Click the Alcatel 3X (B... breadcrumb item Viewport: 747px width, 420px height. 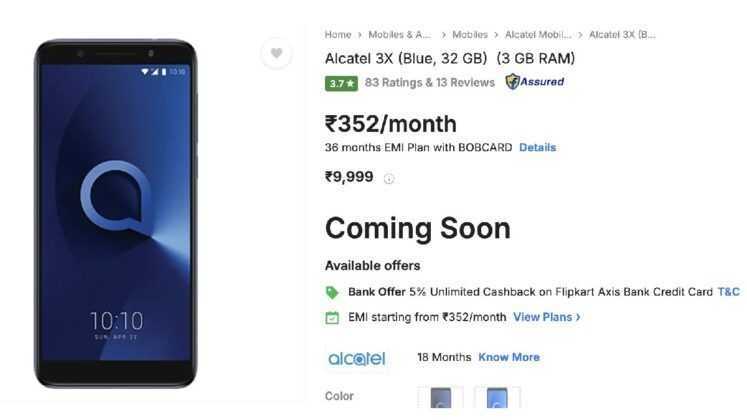click(x=622, y=35)
